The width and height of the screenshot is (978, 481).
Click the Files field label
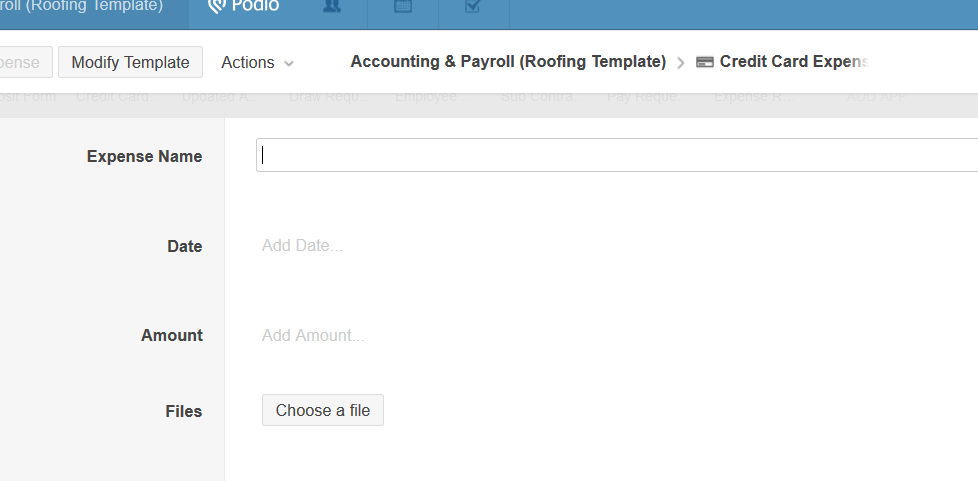click(x=183, y=411)
